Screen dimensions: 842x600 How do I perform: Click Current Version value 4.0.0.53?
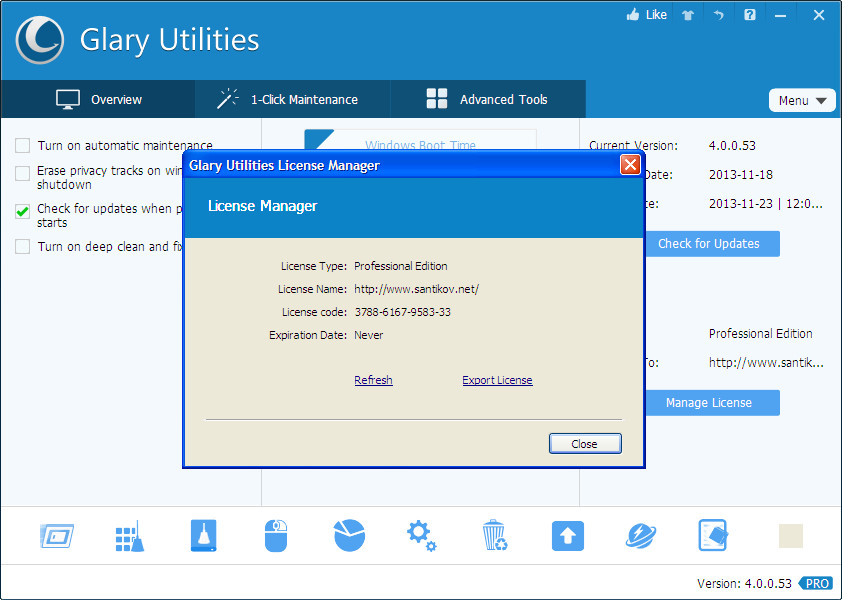click(732, 146)
